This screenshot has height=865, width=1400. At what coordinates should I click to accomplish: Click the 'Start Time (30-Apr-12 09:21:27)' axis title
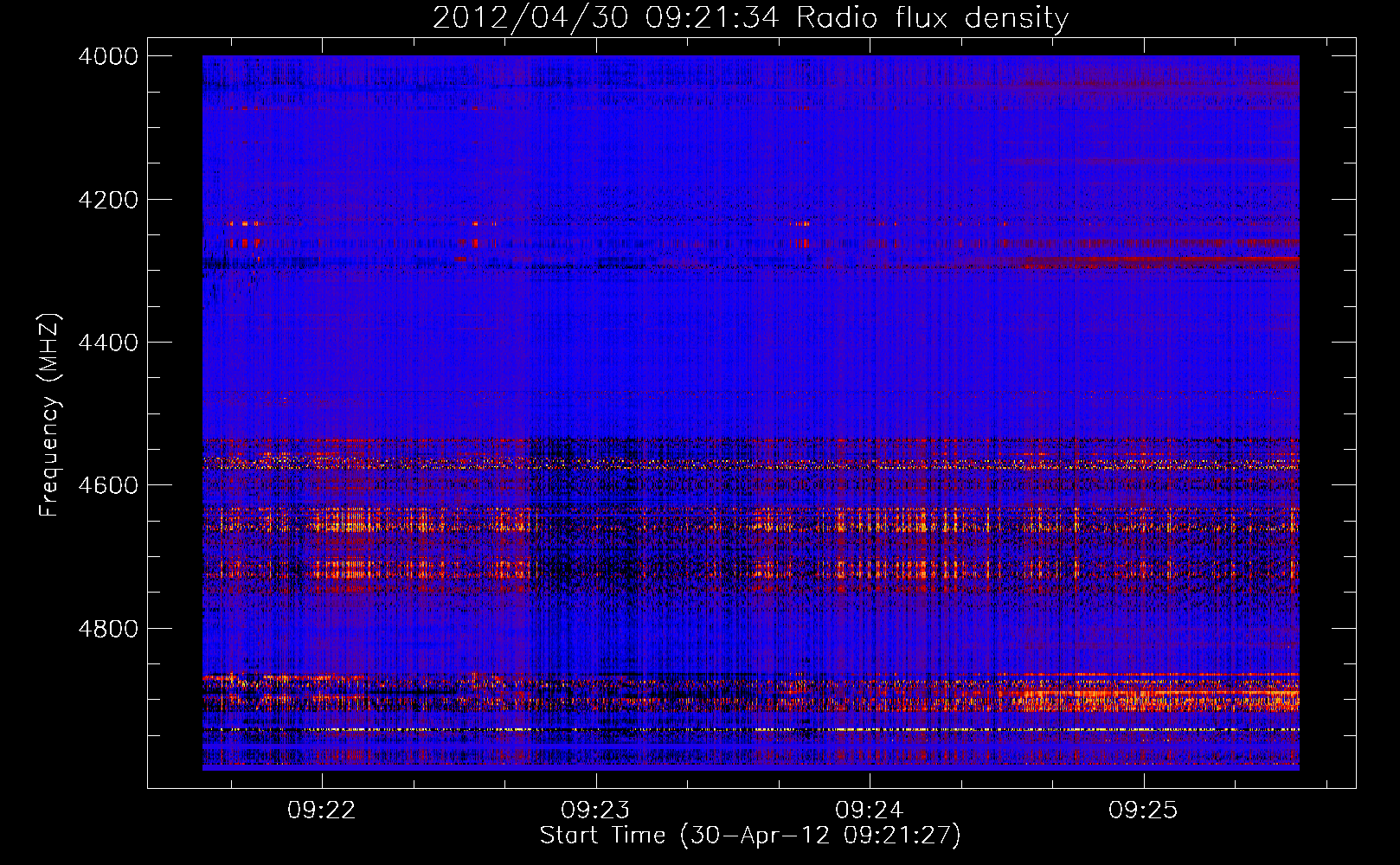[750, 836]
